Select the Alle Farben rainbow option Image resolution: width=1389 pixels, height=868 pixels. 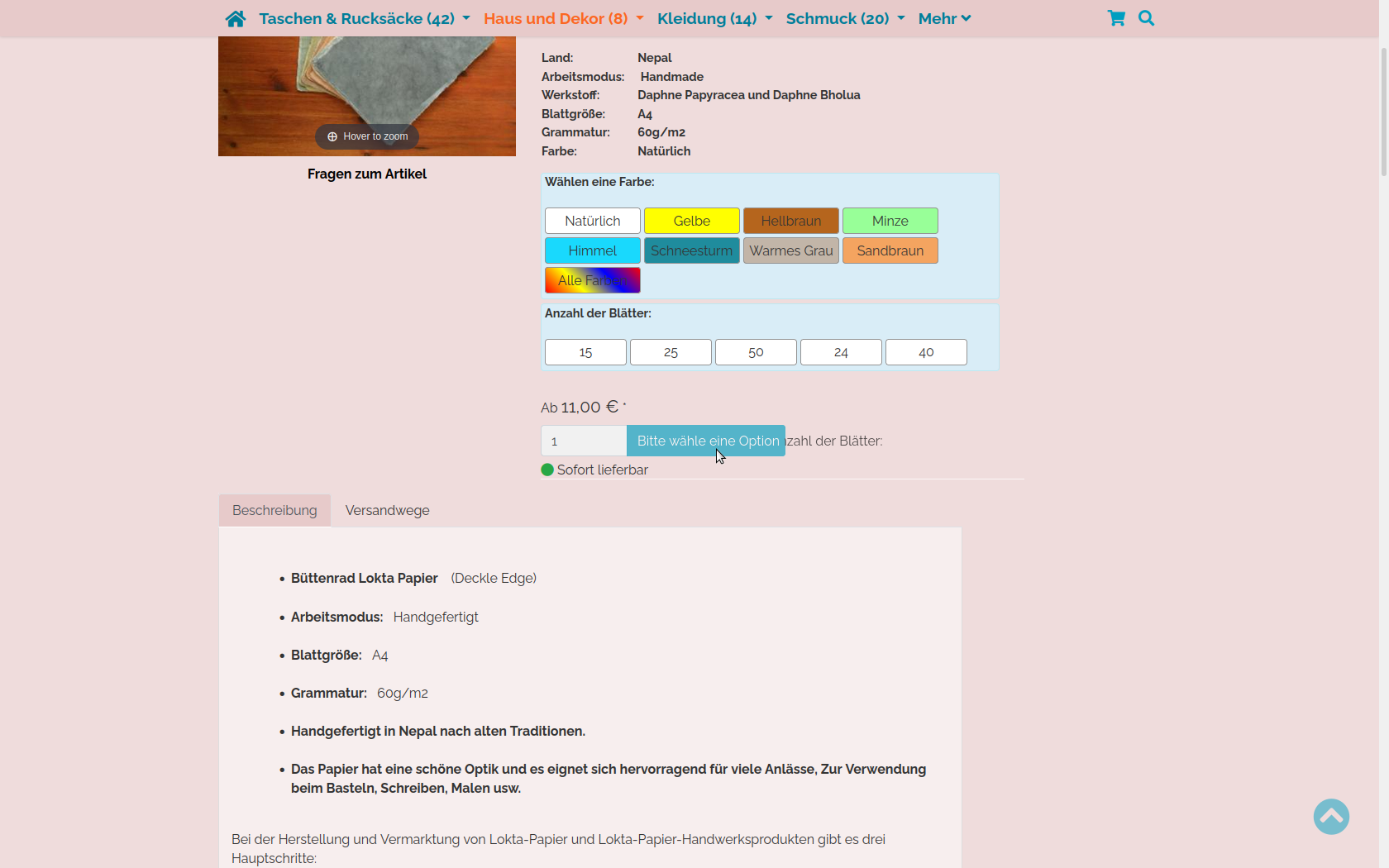[x=593, y=280]
